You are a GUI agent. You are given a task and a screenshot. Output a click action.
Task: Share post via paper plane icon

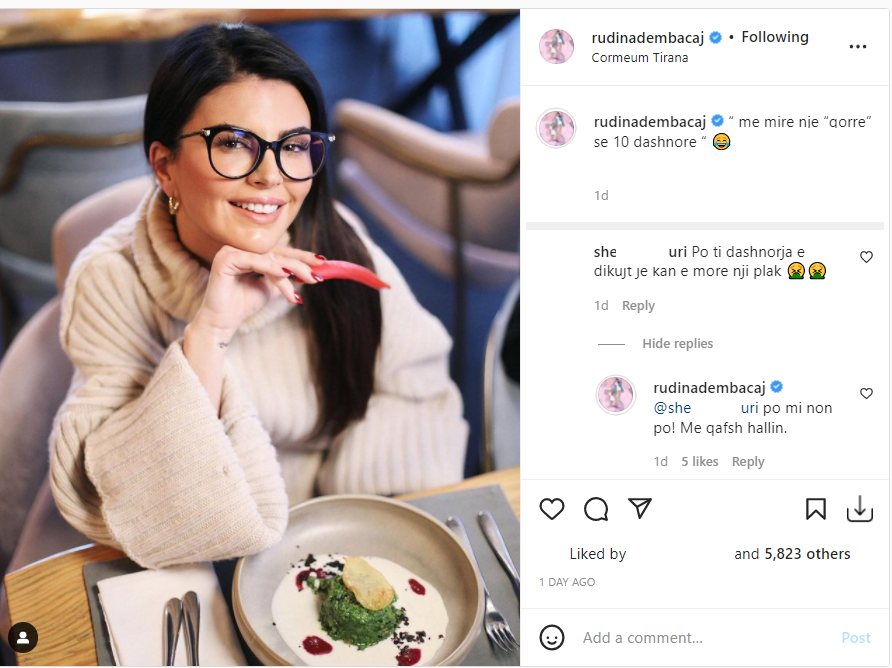coord(639,508)
